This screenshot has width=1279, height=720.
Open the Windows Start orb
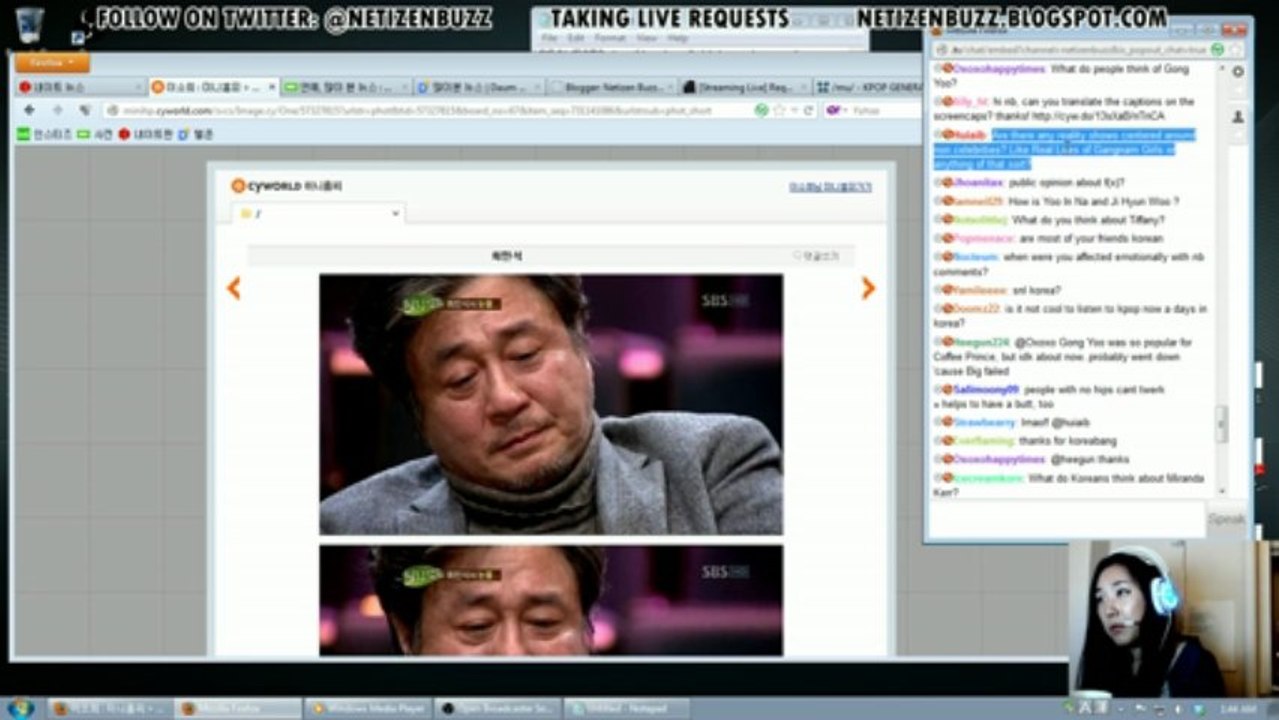(21, 708)
